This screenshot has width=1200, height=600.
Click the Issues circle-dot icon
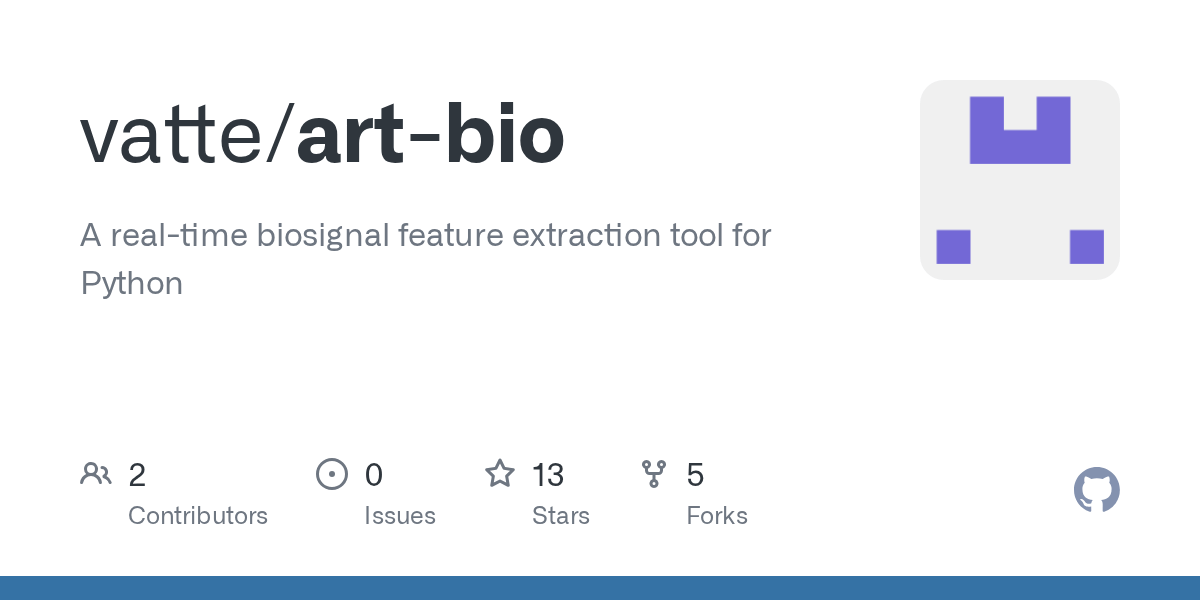pos(332,473)
